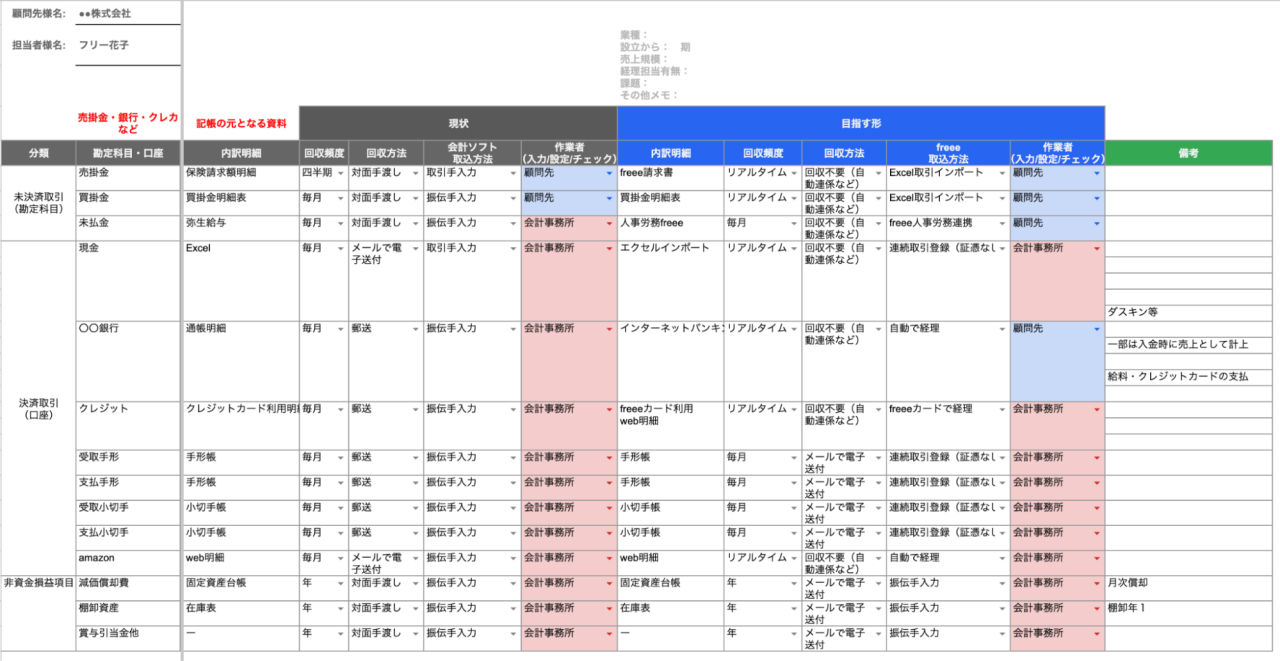This screenshot has height=661, width=1280.
Task: Open the Excel取引インポート dropdown in the 買掛金 row
Action: 1002,198
